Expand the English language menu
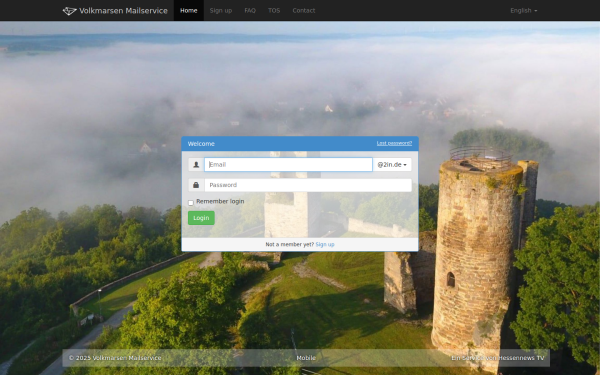 click(x=523, y=10)
